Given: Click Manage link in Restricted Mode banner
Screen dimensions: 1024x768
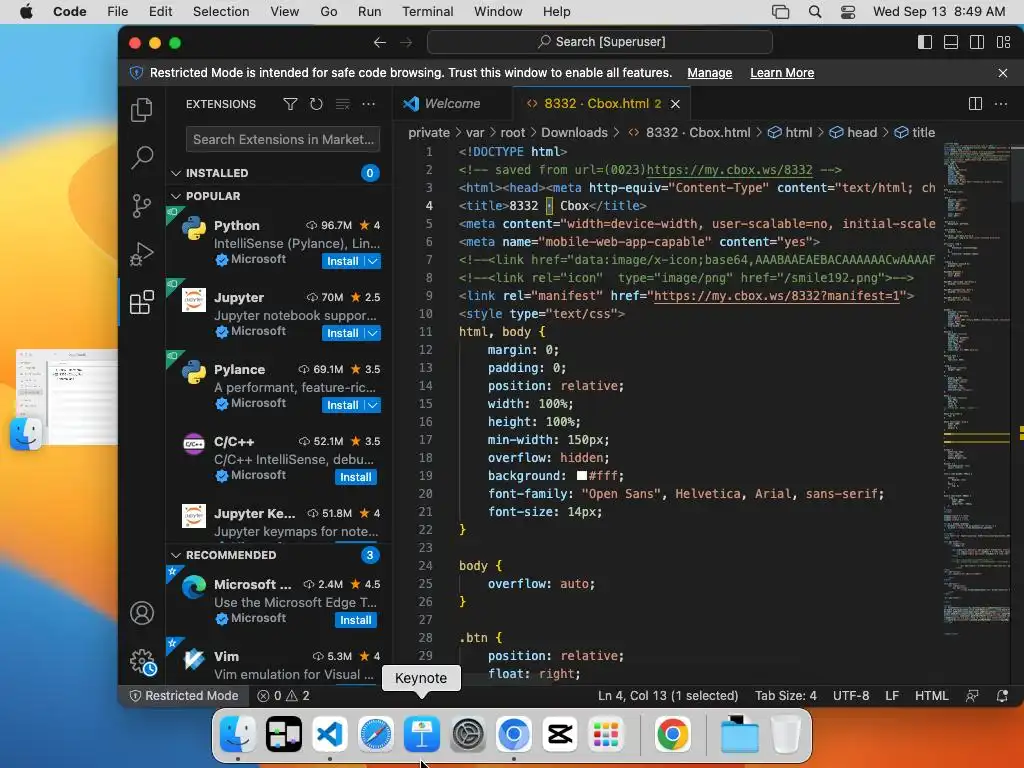Looking at the screenshot, I should pyautogui.click(x=709, y=73).
